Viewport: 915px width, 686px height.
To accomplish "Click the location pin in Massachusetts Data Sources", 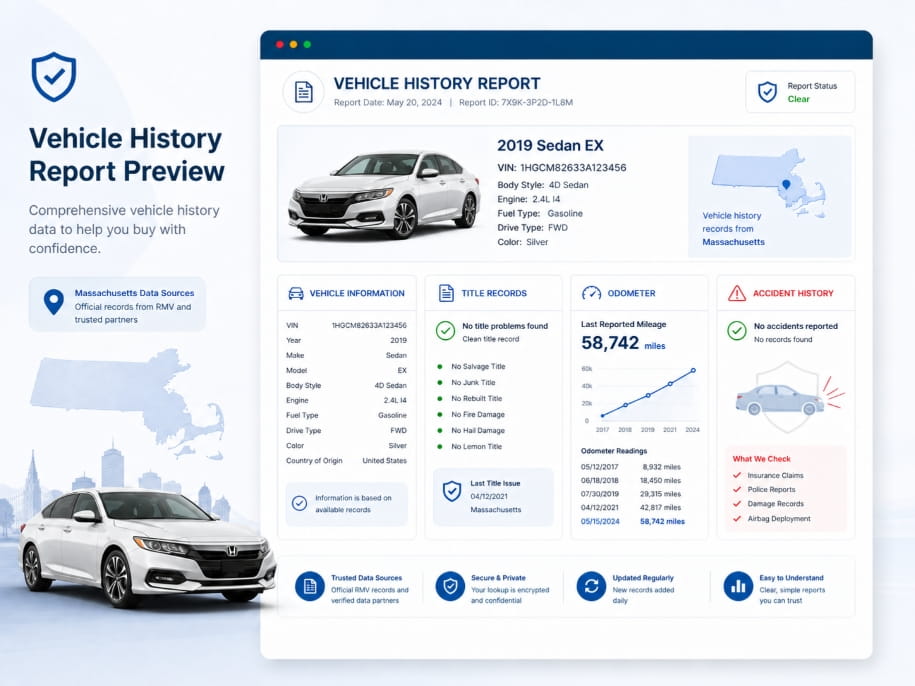I will pos(54,302).
